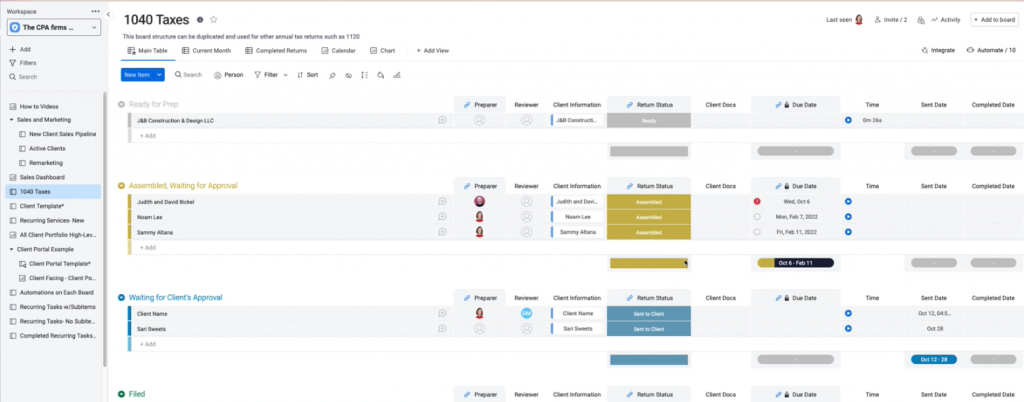This screenshot has height=402, width=1024.
Task: Open Automate / 10 automations
Action: coord(991,50)
